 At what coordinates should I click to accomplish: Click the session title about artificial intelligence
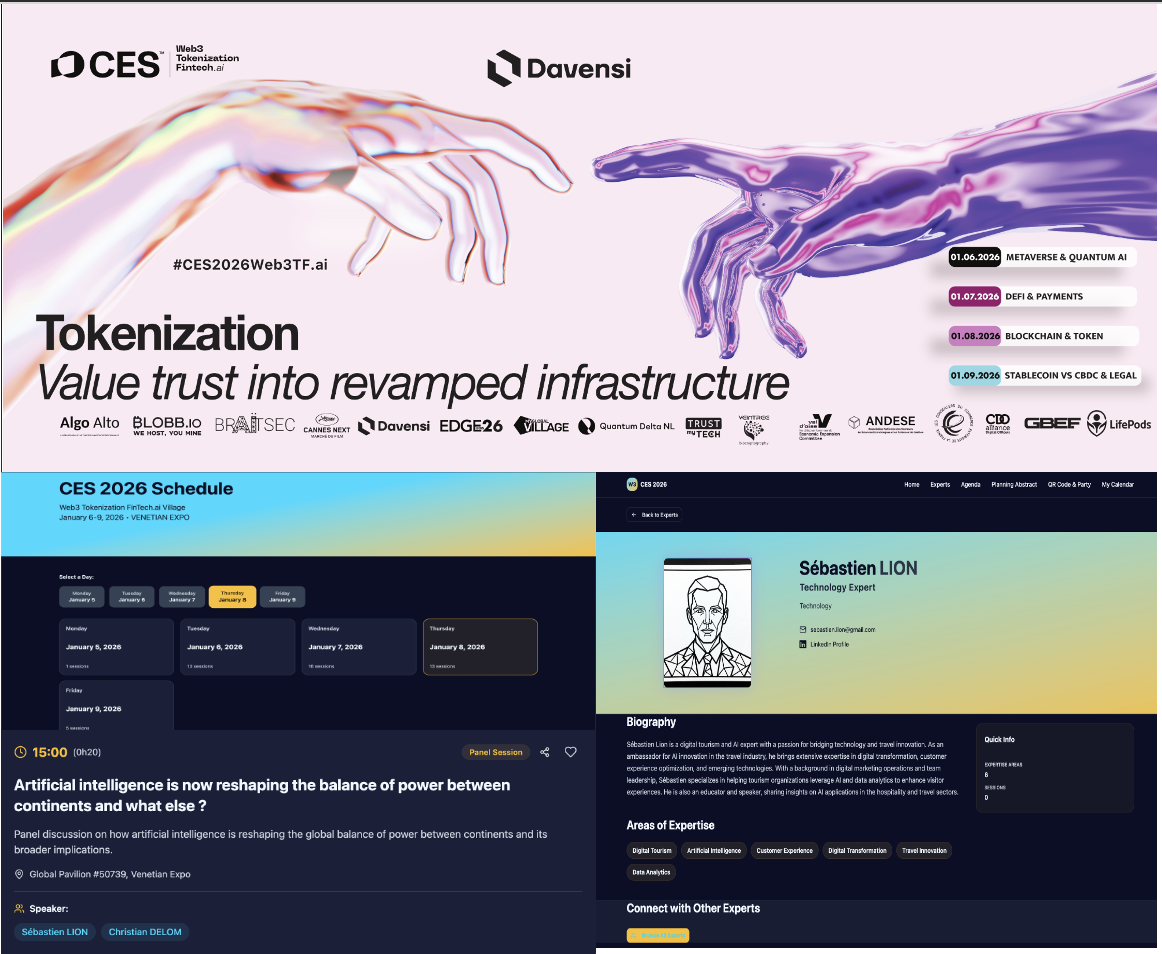[x=262, y=795]
